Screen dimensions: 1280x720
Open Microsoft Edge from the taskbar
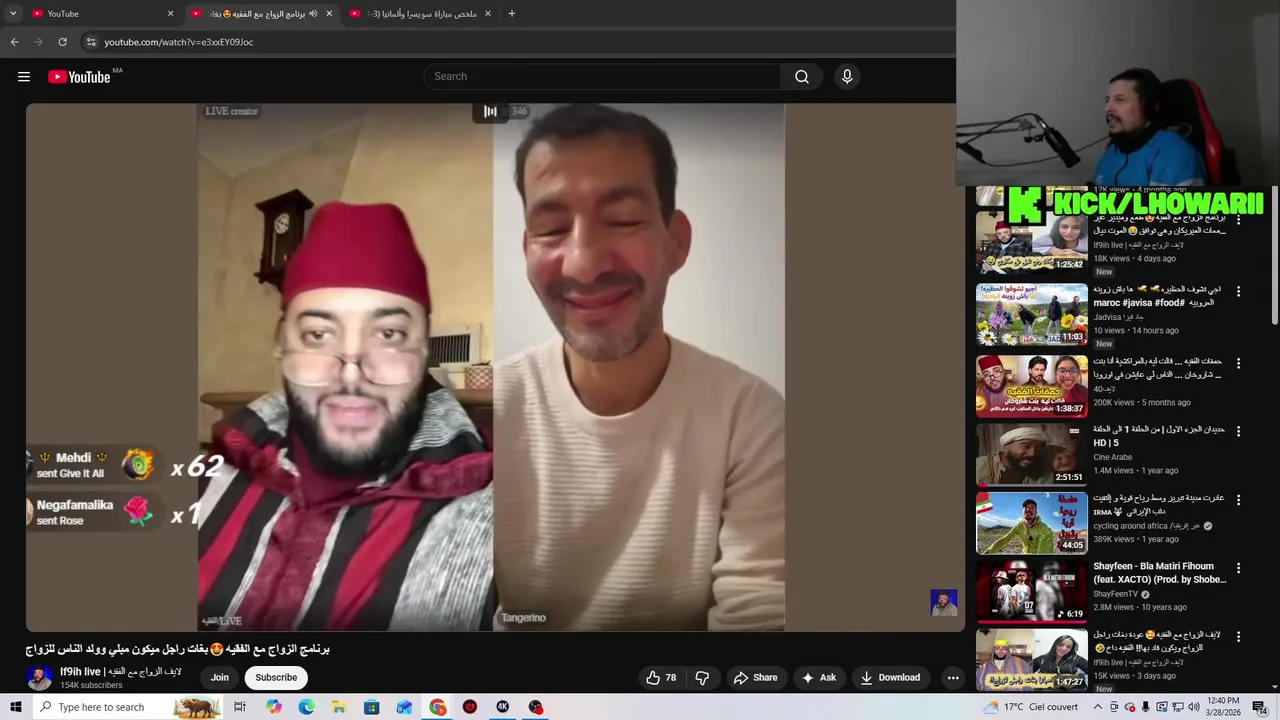306,707
